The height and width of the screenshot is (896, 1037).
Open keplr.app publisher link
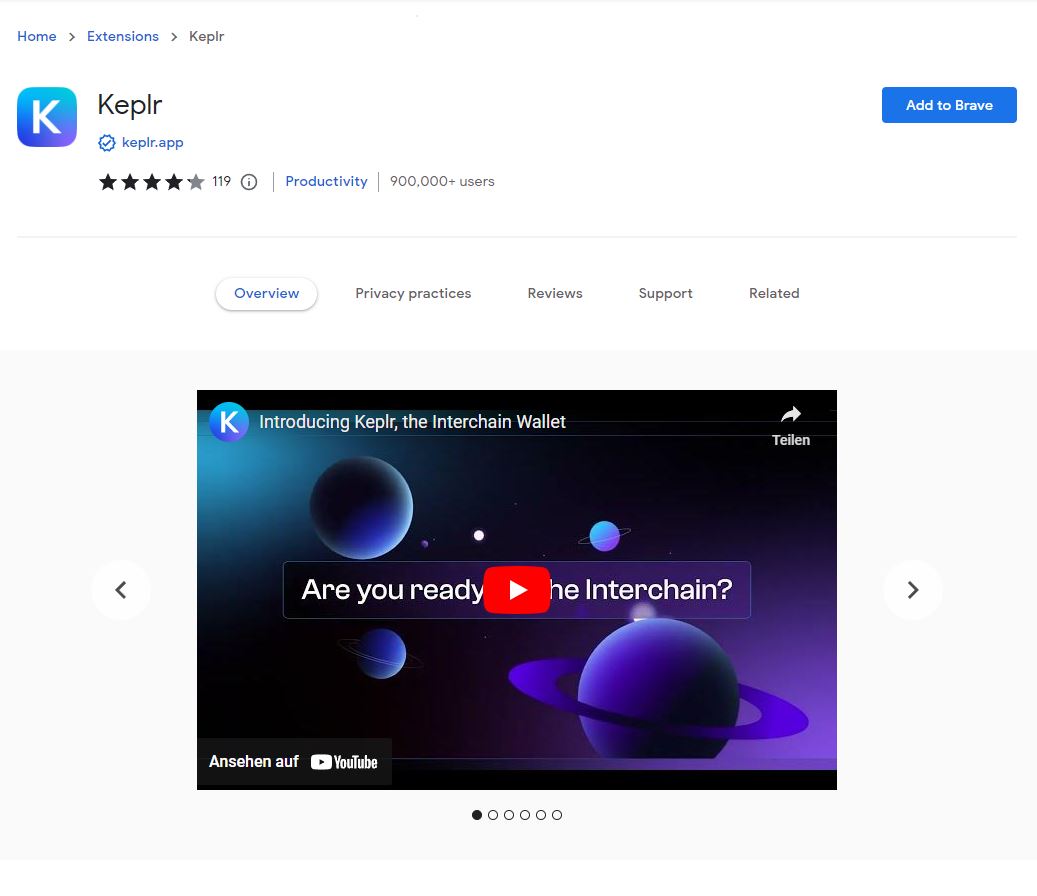point(153,143)
